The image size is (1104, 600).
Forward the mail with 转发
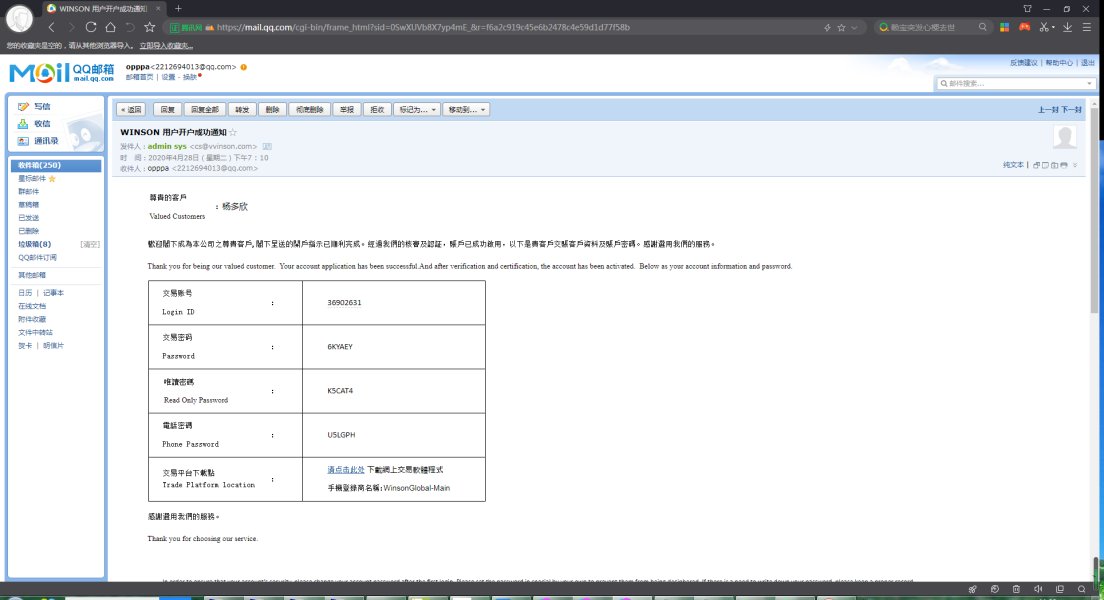point(242,110)
